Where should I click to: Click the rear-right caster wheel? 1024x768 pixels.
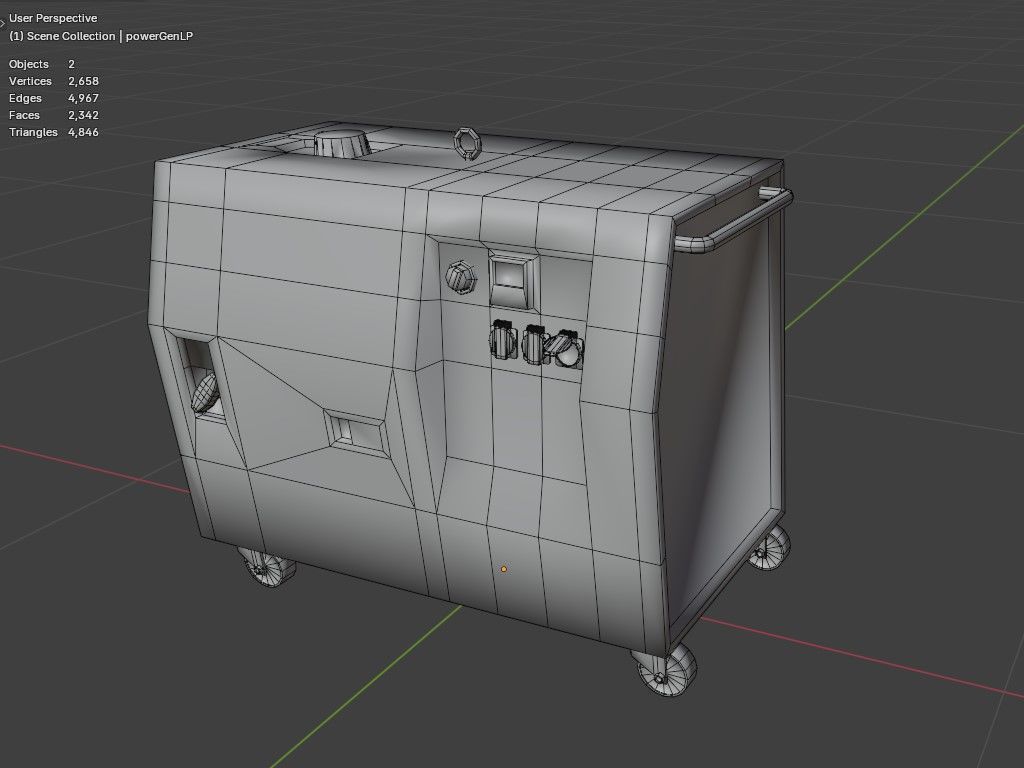[x=770, y=548]
